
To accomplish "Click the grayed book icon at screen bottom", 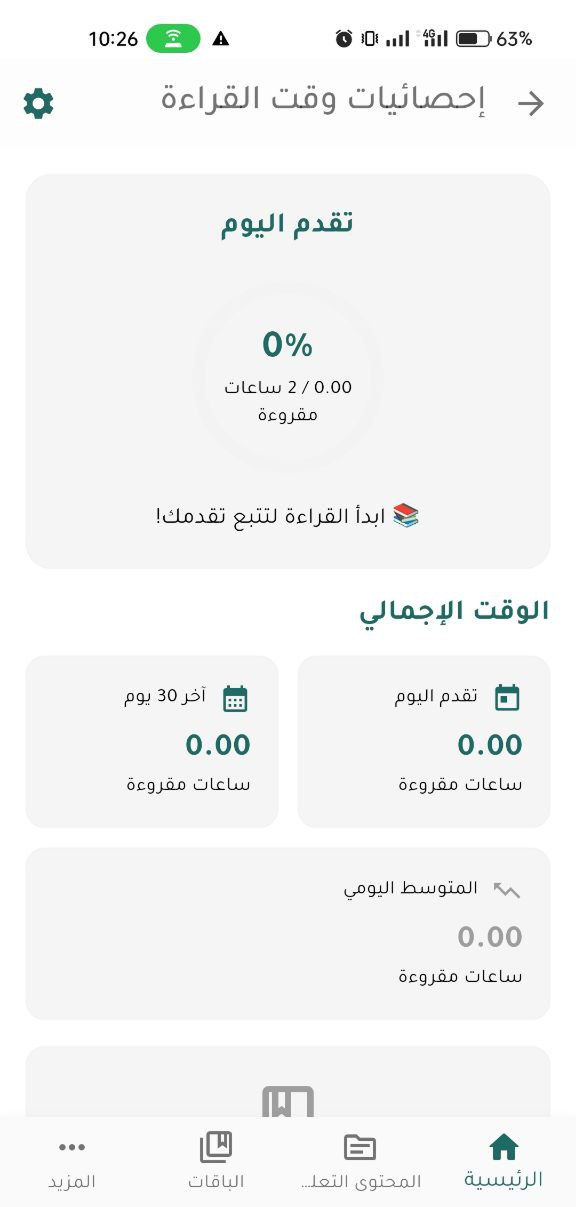I will pos(286,1100).
